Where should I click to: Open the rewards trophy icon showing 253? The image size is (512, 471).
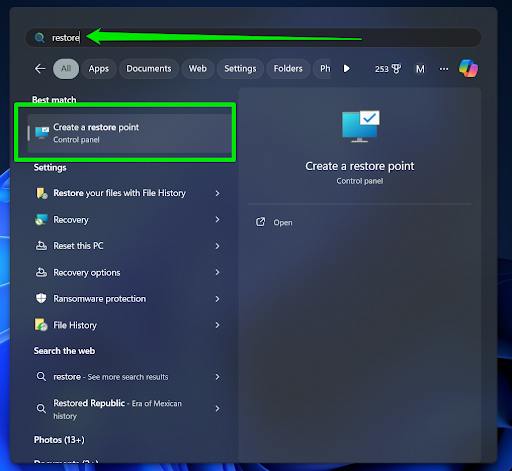point(388,69)
